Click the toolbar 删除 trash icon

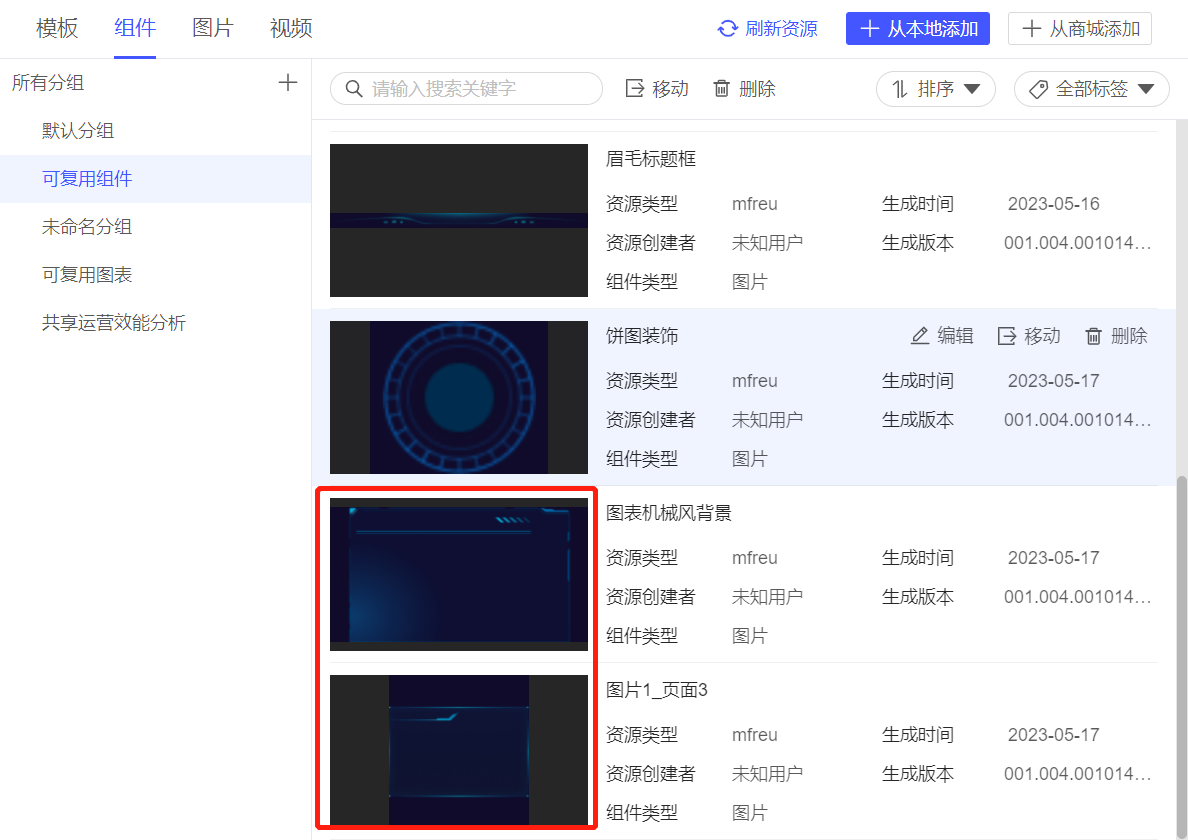click(x=722, y=89)
